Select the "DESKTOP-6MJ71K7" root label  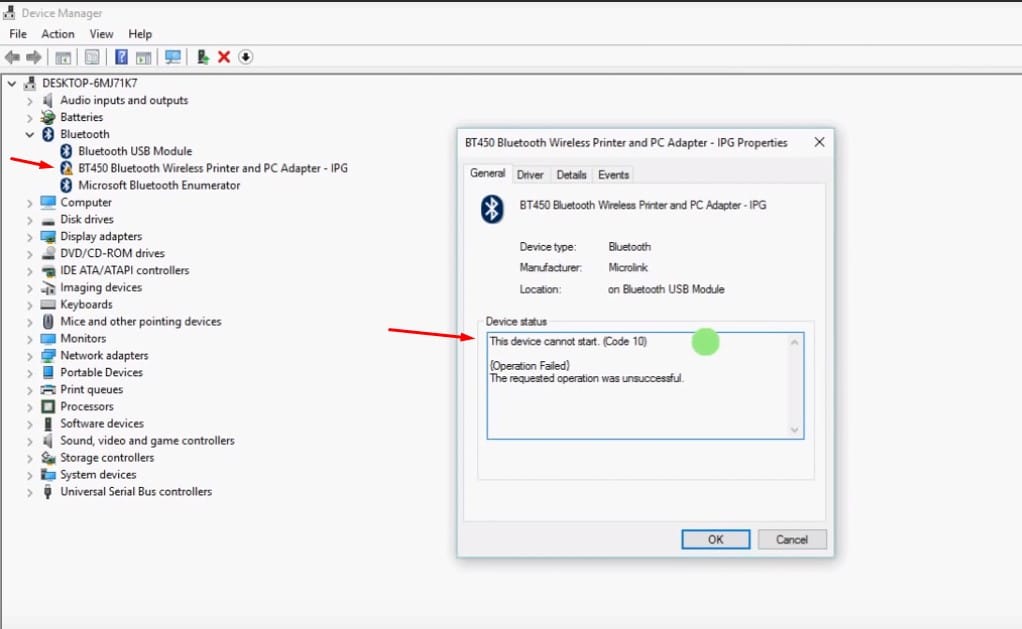[x=90, y=83]
